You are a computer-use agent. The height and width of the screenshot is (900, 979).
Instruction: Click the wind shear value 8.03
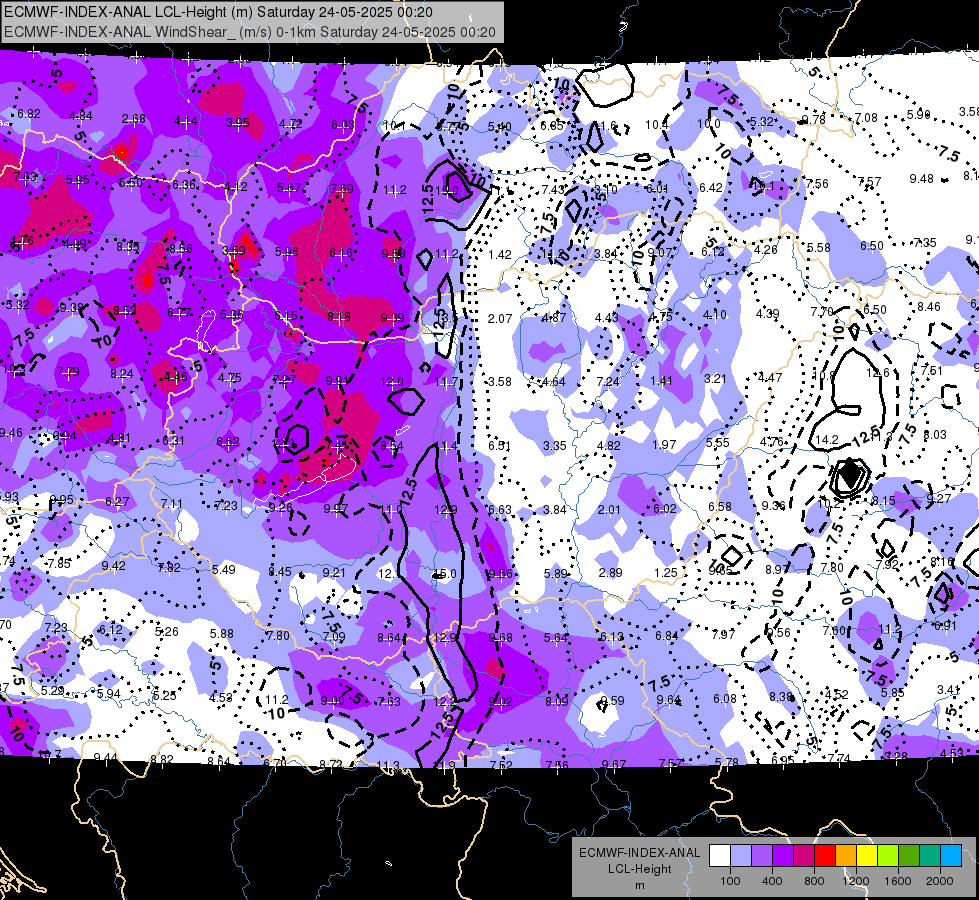(935, 435)
